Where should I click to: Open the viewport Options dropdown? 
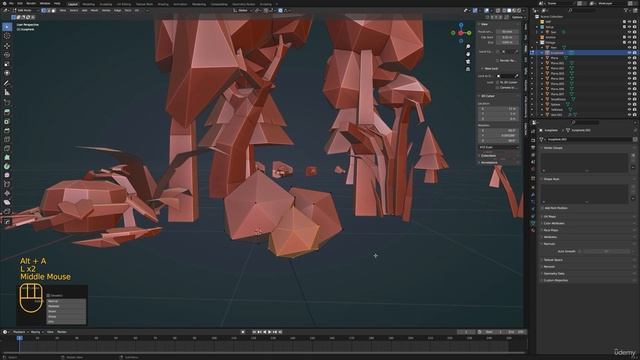[x=517, y=17]
